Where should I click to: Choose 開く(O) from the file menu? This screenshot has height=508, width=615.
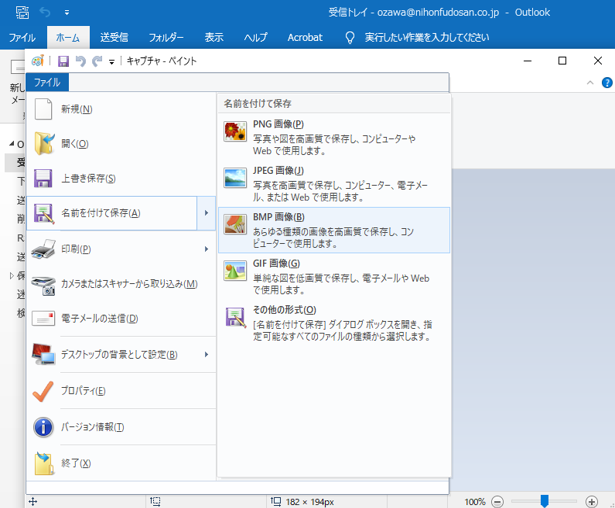click(x=121, y=144)
